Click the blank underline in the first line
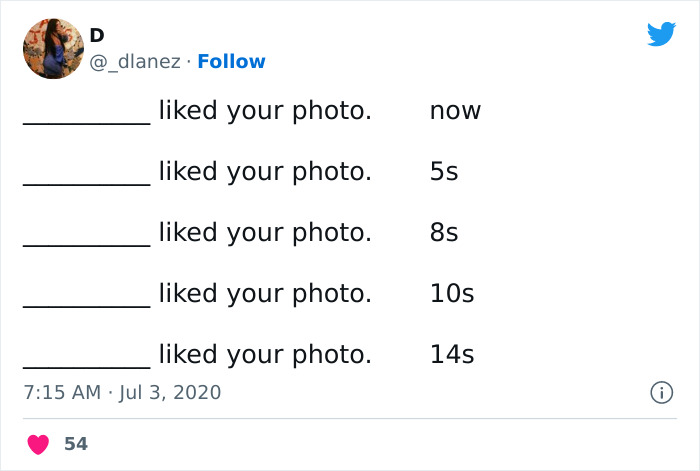The width and height of the screenshot is (700, 471). 86,118
